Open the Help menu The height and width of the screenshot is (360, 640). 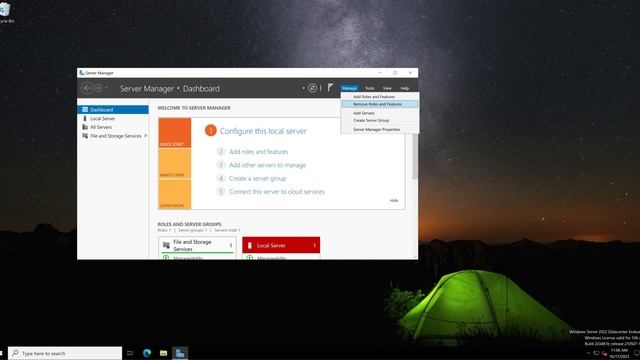pos(404,88)
